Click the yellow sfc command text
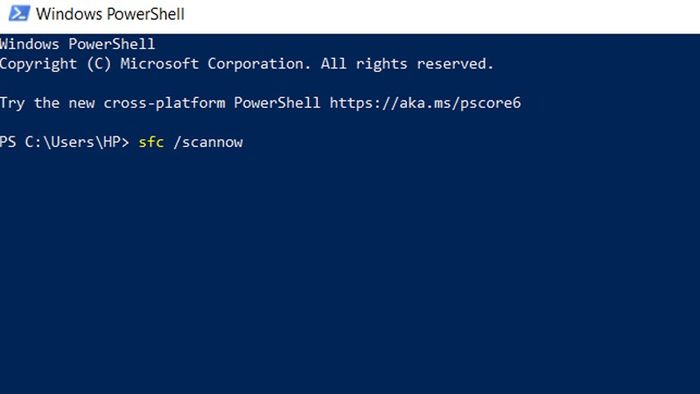The height and width of the screenshot is (394, 700). [151, 142]
